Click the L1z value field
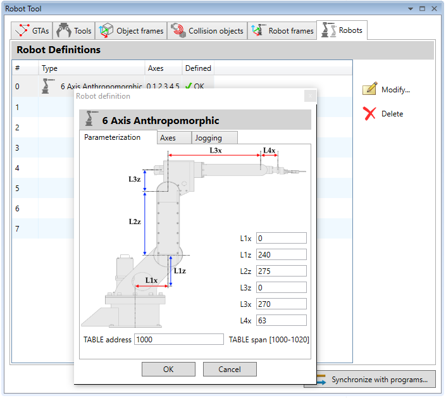This screenshot has height=398, width=446. click(281, 255)
